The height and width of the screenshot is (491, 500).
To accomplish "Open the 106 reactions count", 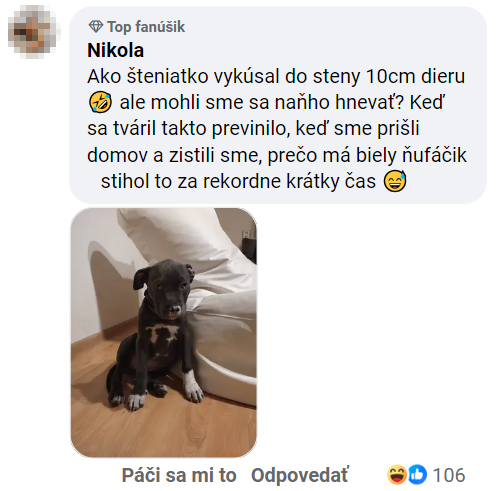I will coord(449,475).
